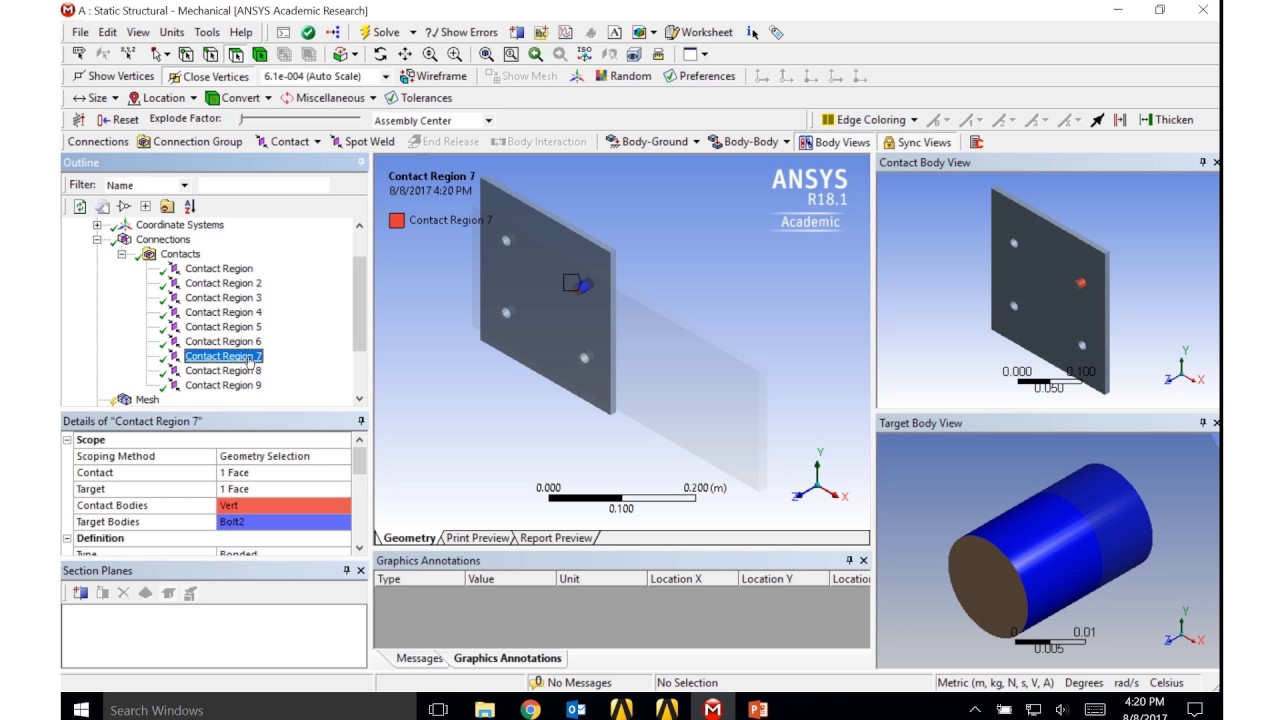Activate the Pan view tool

[x=405, y=54]
